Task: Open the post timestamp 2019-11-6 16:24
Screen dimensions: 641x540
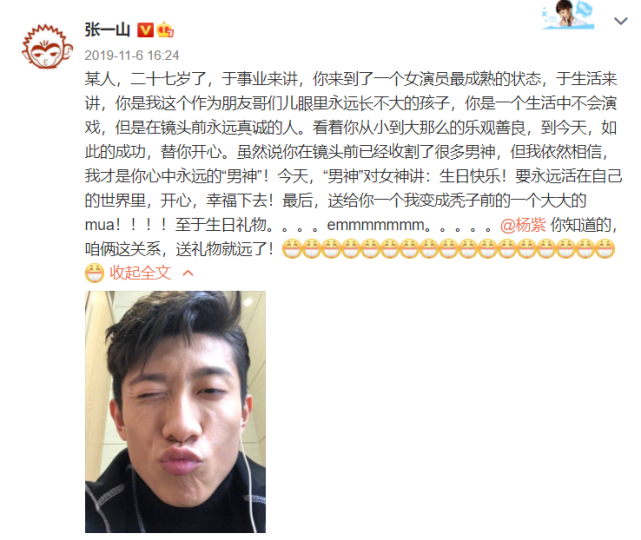Action: 132,55
